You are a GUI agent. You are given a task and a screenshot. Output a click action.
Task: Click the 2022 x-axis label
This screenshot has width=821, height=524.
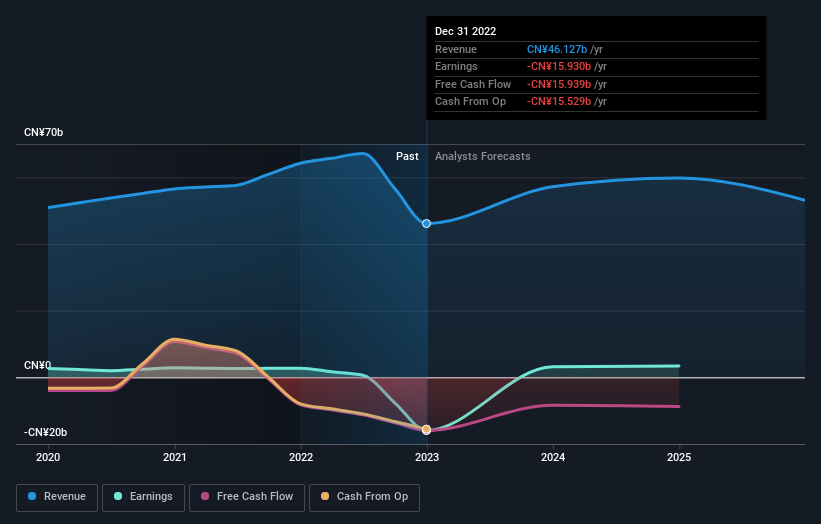click(301, 458)
